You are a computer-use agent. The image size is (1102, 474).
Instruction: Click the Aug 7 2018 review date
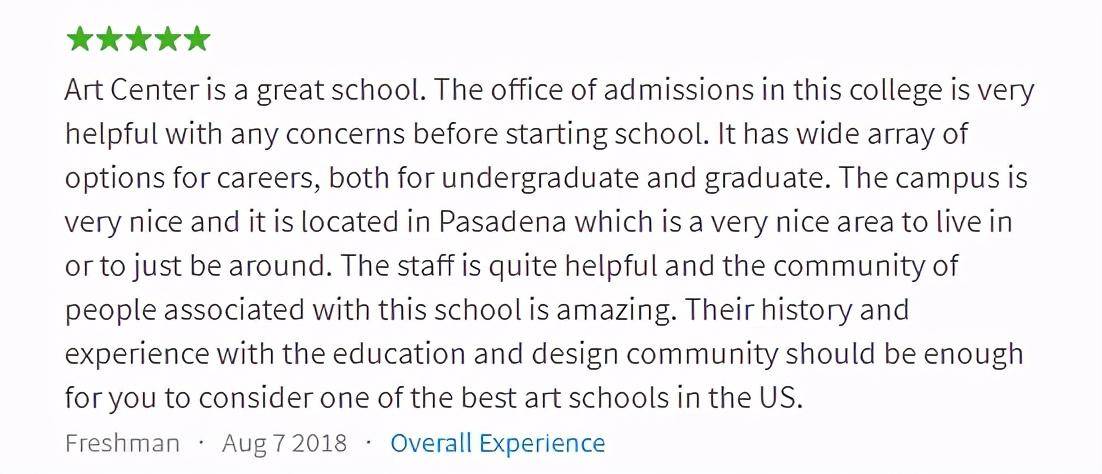(284, 443)
